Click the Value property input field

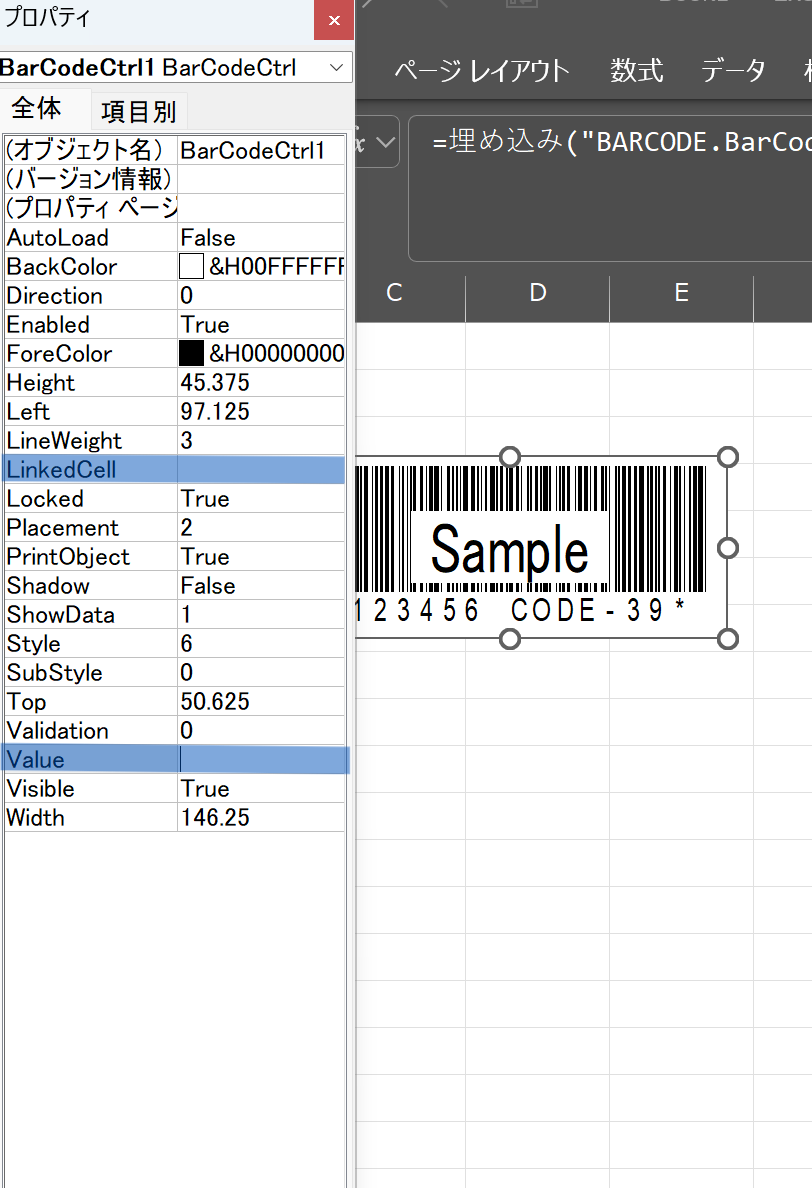click(x=262, y=760)
